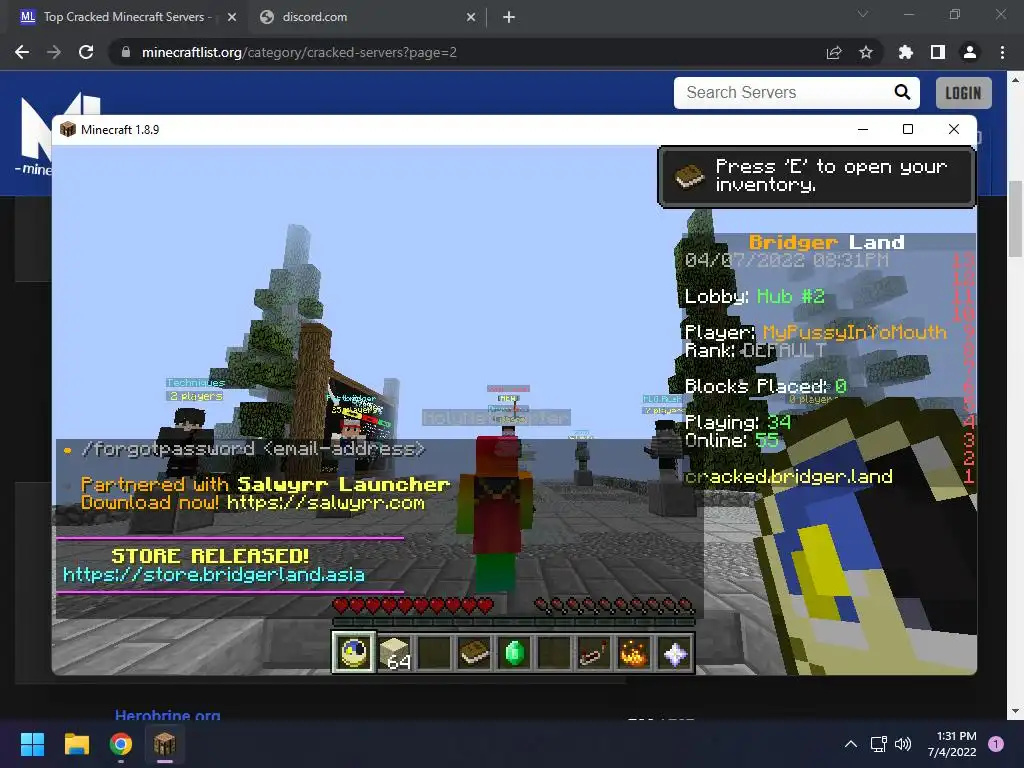The image size is (1024, 768).
Task: Maximize the Minecraft 1.8.9 window
Action: tap(908, 129)
